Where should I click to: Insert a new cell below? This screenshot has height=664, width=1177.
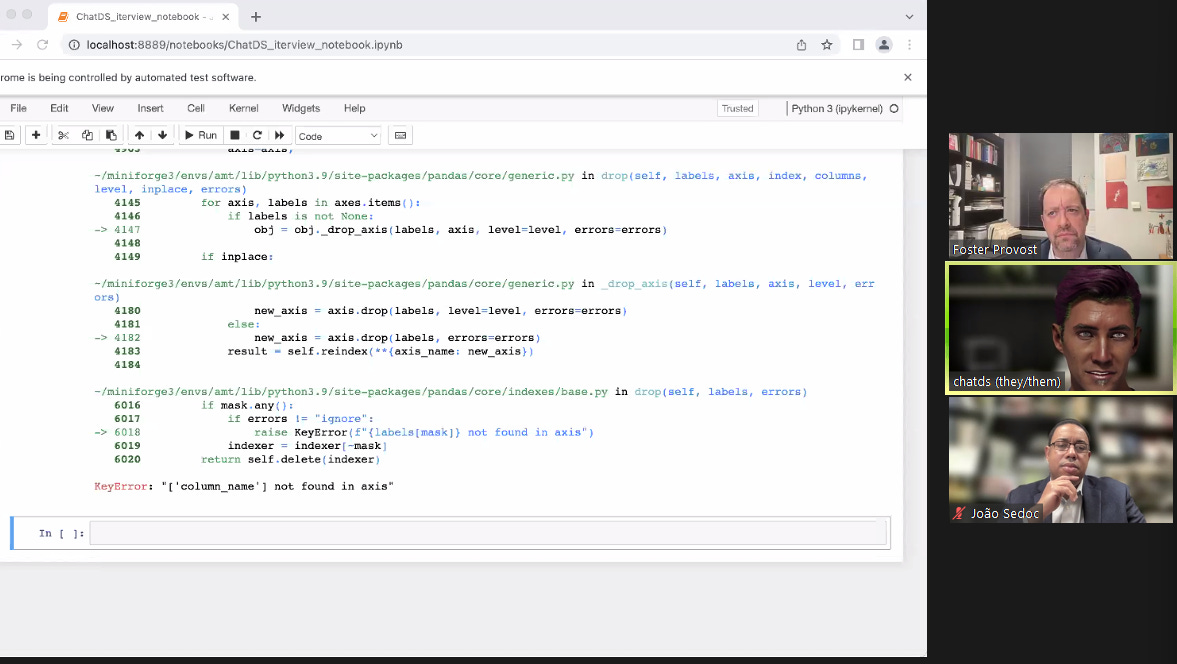[36, 134]
